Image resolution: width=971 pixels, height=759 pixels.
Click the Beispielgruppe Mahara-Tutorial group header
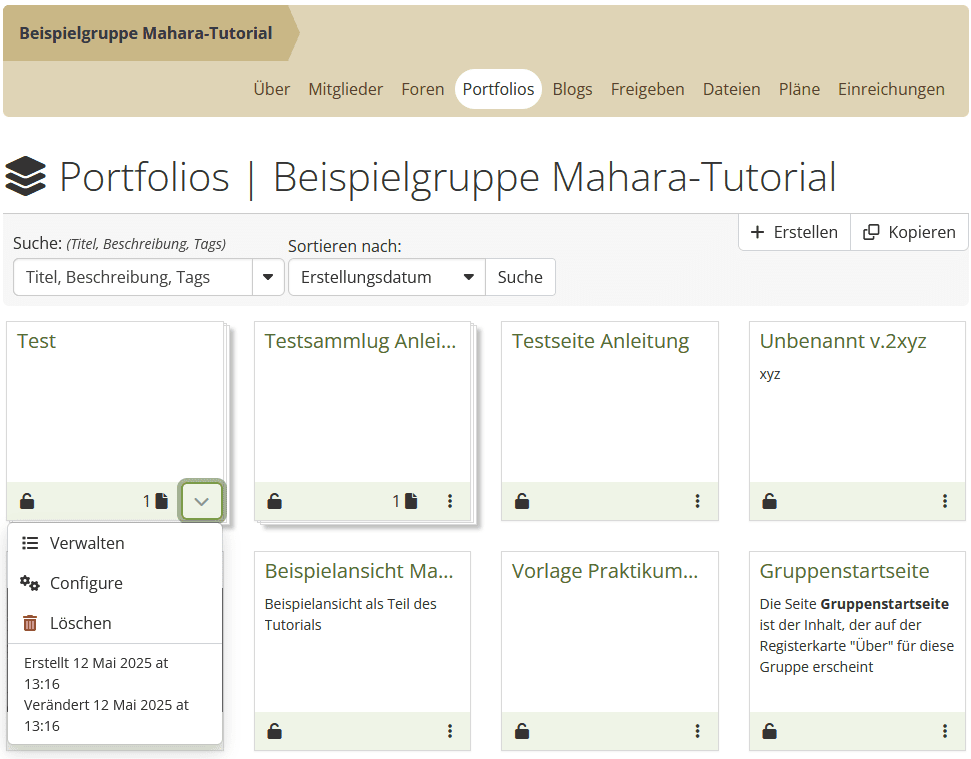(146, 33)
